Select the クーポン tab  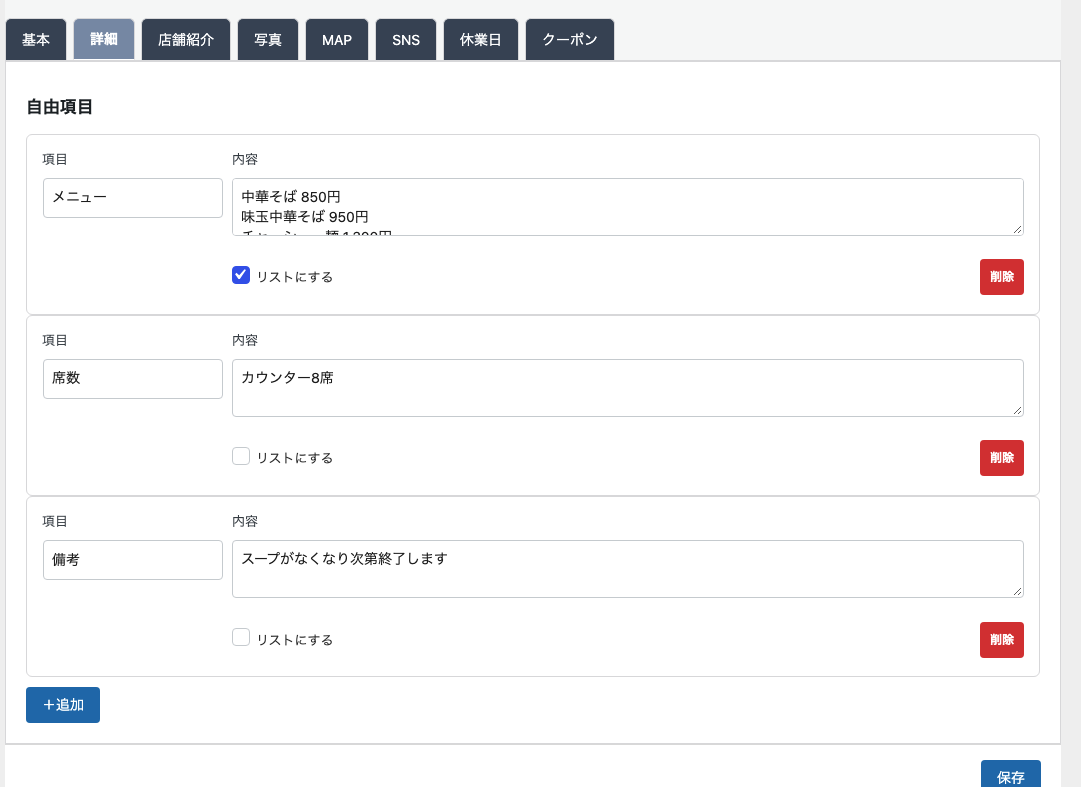(569, 40)
